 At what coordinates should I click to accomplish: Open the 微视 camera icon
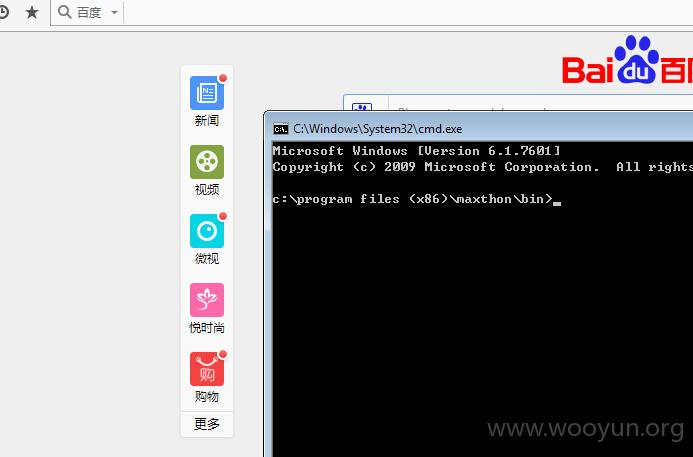(x=207, y=231)
